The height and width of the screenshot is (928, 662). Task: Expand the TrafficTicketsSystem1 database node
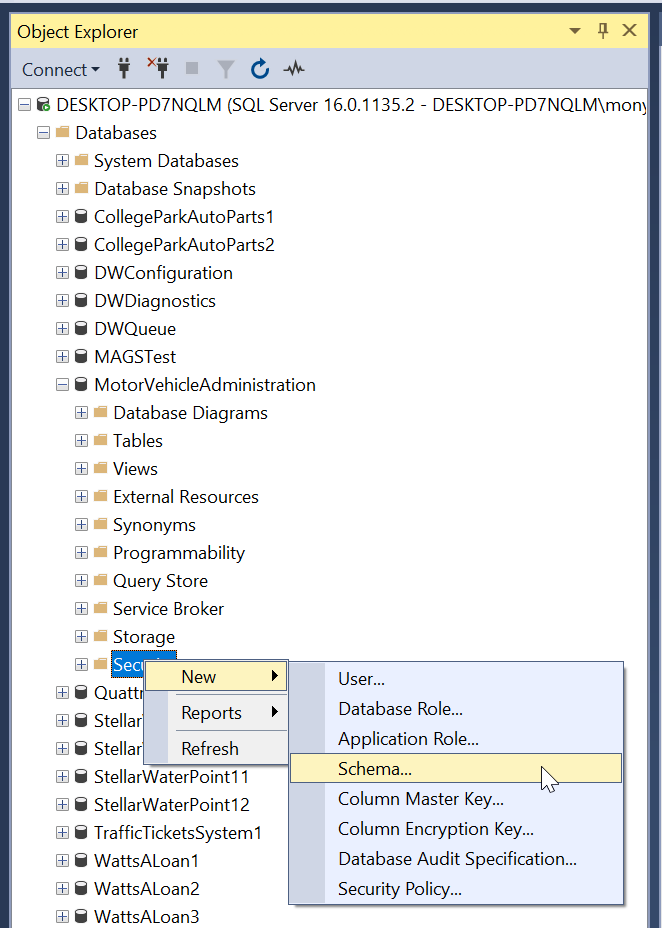coord(62,833)
